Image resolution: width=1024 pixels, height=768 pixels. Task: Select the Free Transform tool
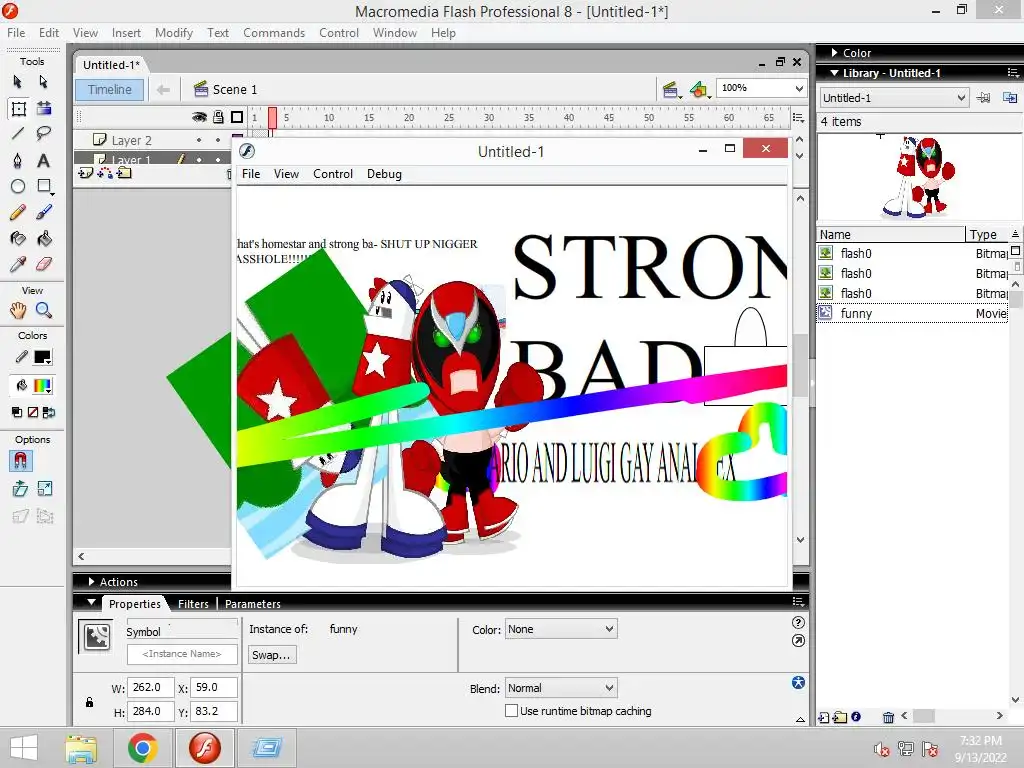coord(18,108)
